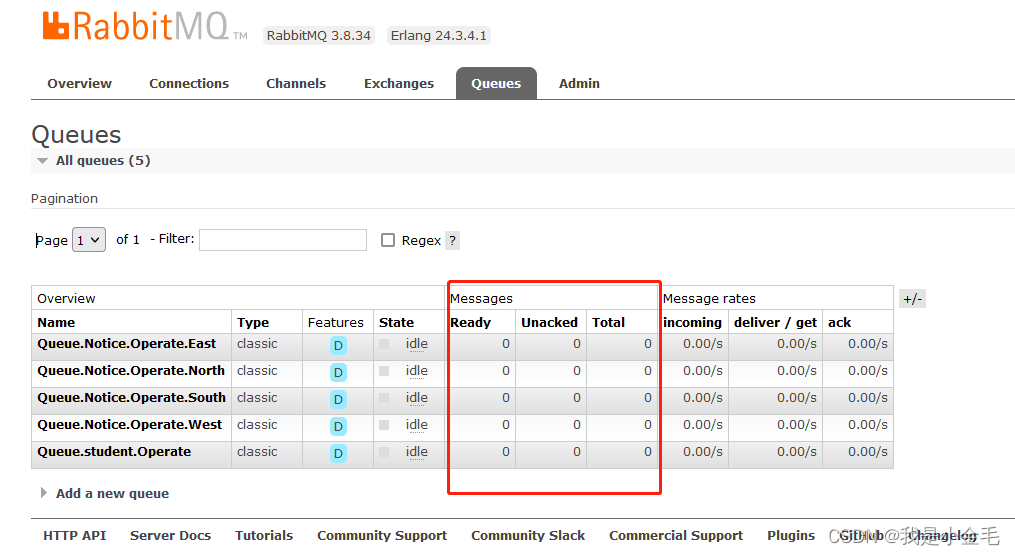The image size is (1015, 556).
Task: Open the Community Slack footer link
Action: pyautogui.click(x=528, y=536)
